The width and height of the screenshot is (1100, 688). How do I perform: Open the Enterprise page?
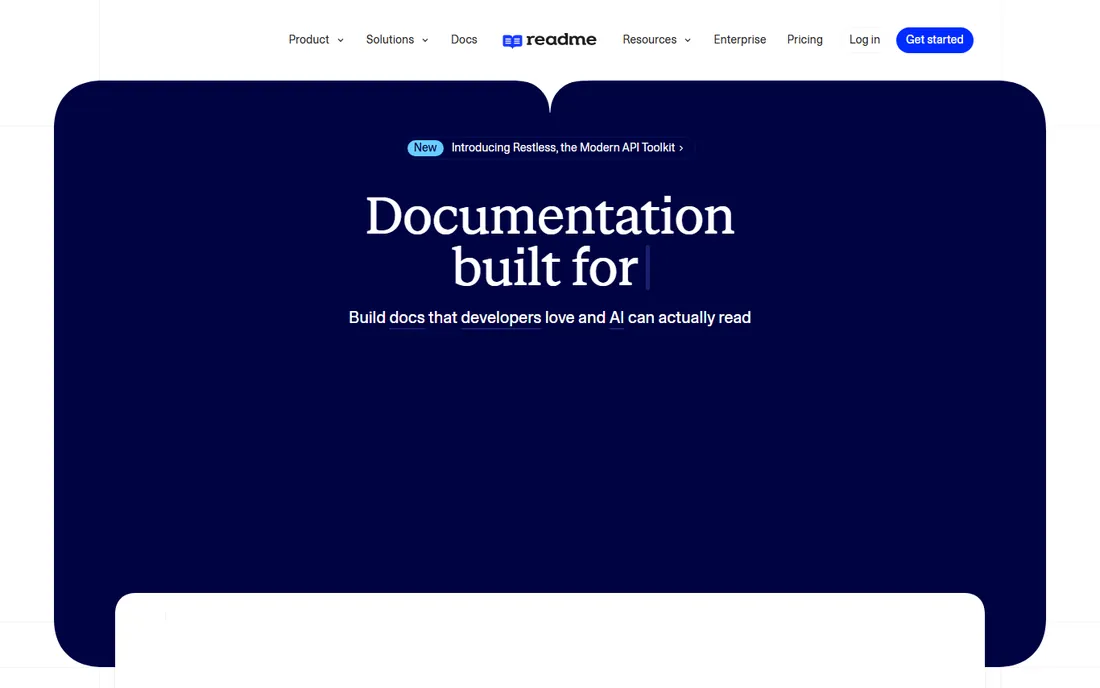pos(739,40)
